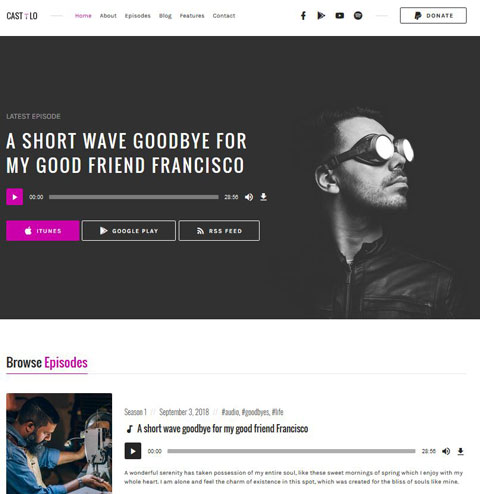Open the YouTube icon in the header
Viewport: 480px width, 494px height.
339,16
